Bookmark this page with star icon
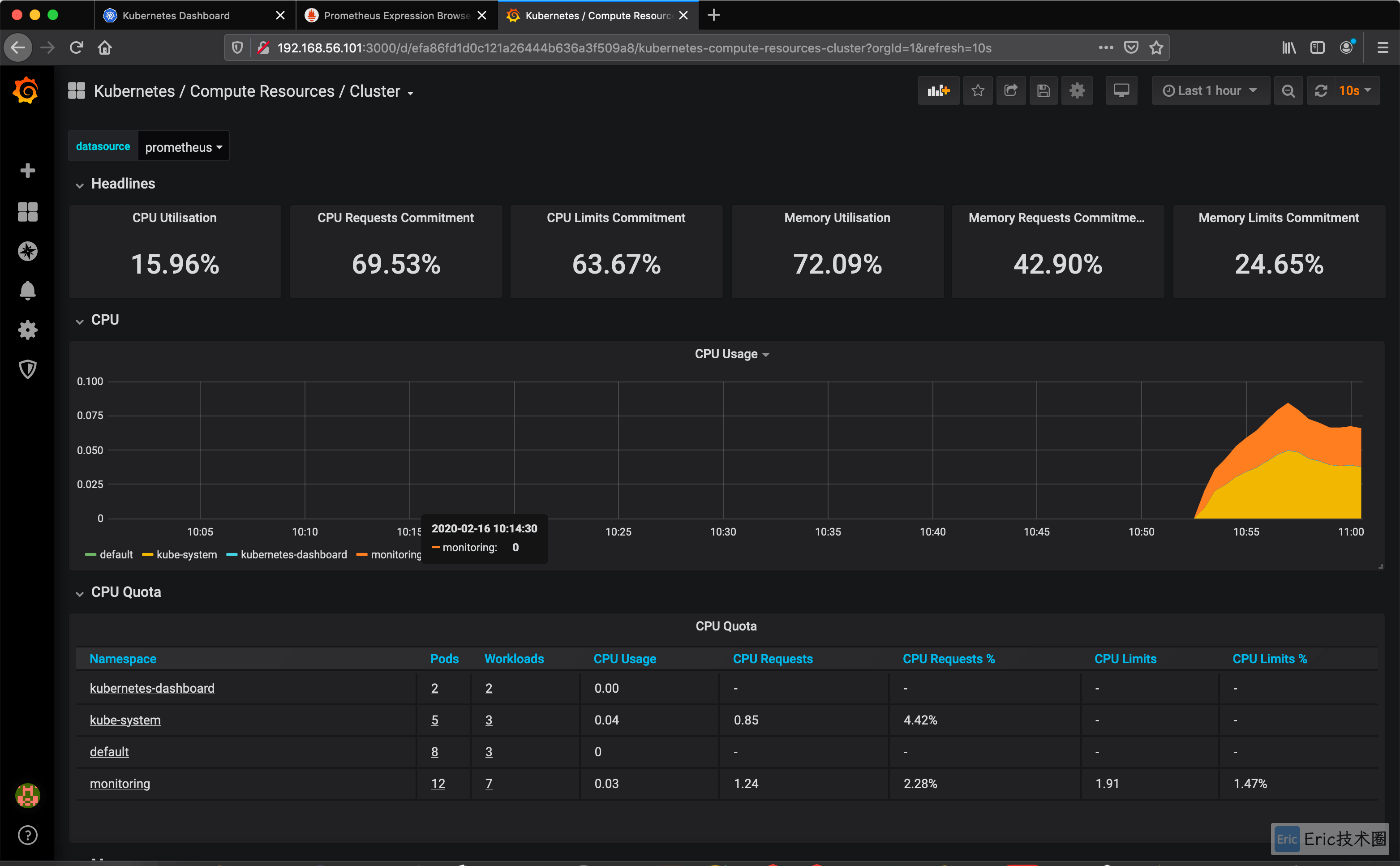The width and height of the screenshot is (1400, 866). [x=1156, y=47]
